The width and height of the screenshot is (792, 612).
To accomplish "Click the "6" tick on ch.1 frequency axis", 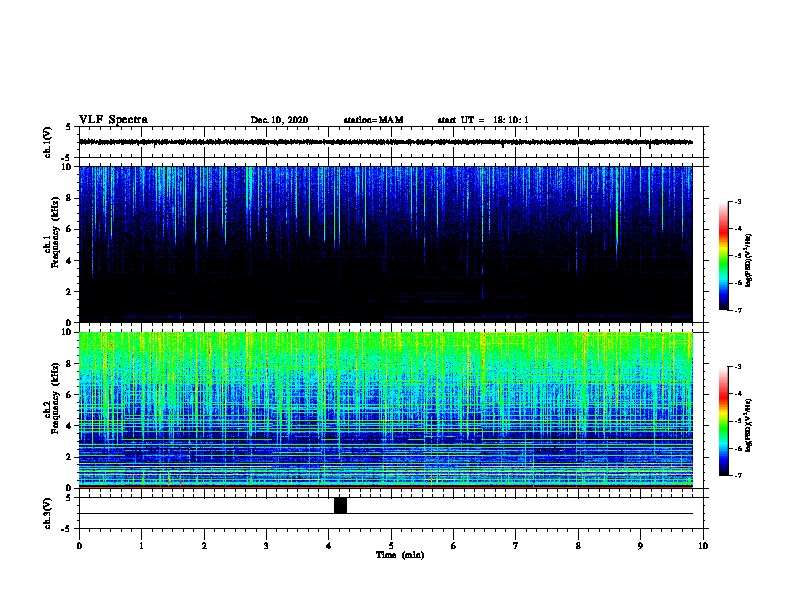I will (69, 229).
